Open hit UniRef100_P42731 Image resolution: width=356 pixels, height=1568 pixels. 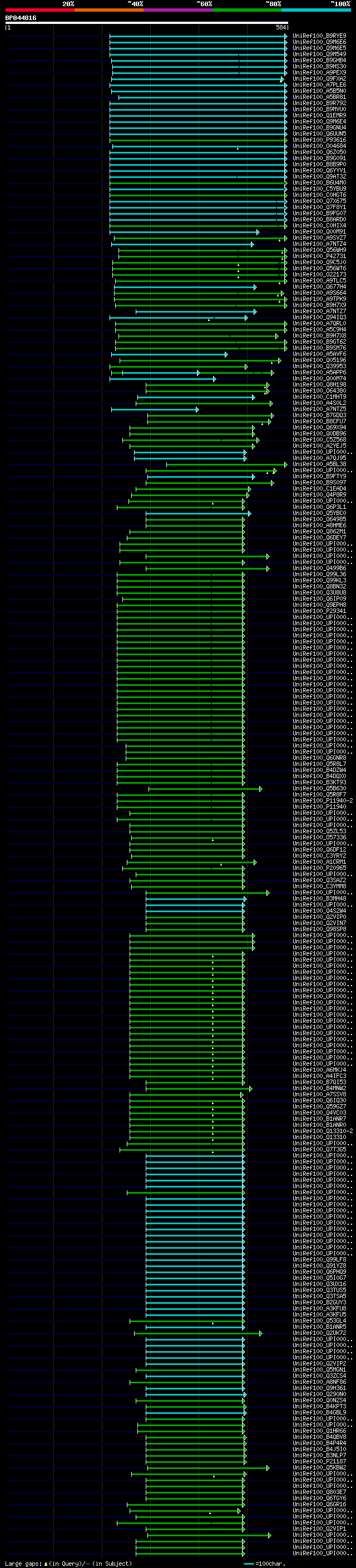tap(319, 256)
